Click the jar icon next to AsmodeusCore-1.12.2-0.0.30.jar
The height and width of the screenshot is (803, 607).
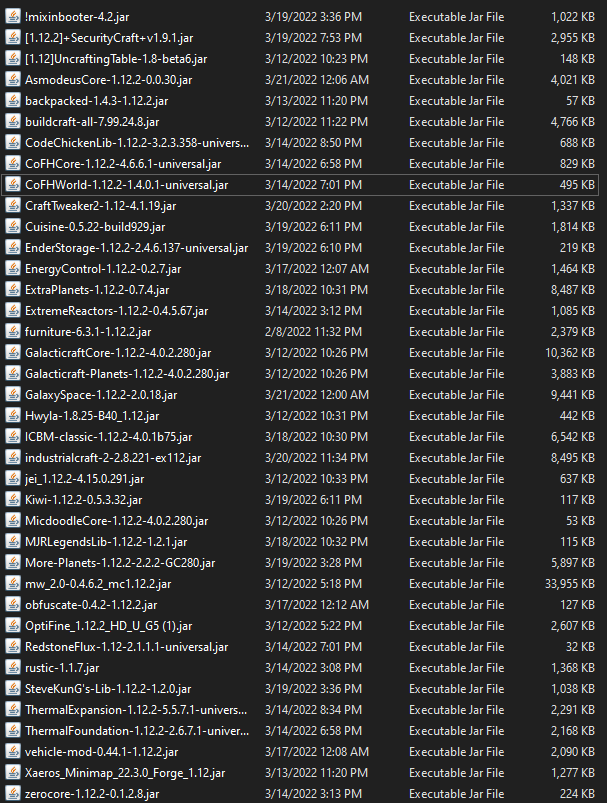click(x=13, y=79)
